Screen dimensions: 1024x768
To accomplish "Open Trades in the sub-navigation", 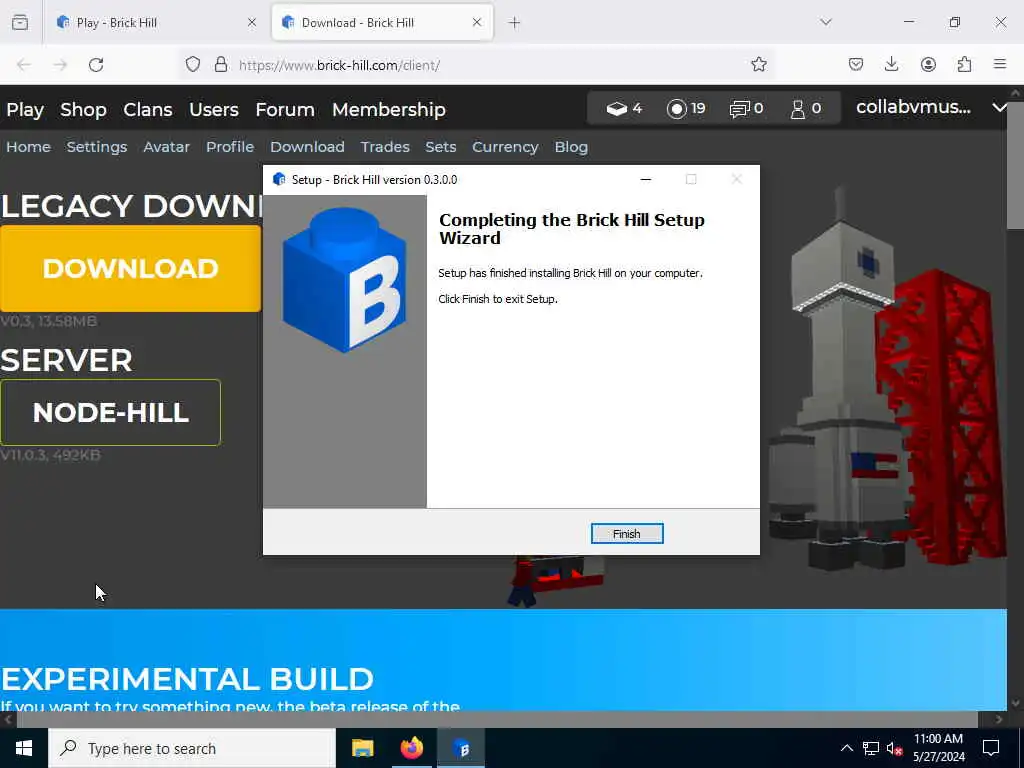I will pos(385,147).
